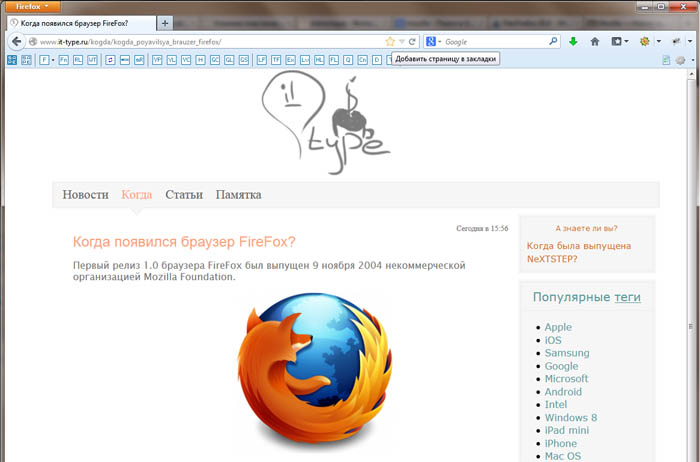
Task: Click the article title 'Когда появился браузер FireFox?'
Action: [x=184, y=242]
